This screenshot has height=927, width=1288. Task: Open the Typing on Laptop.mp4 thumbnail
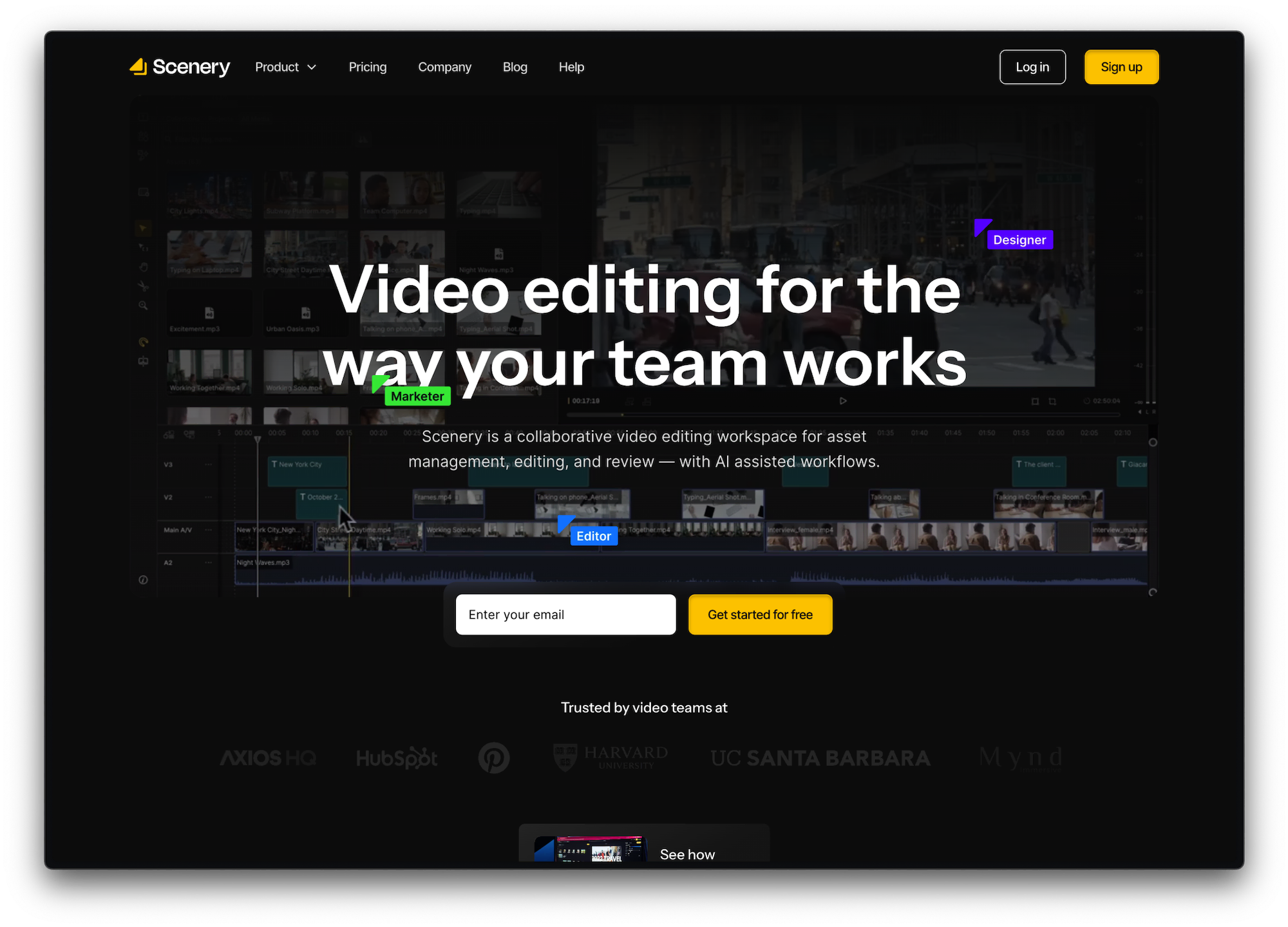pyautogui.click(x=209, y=254)
